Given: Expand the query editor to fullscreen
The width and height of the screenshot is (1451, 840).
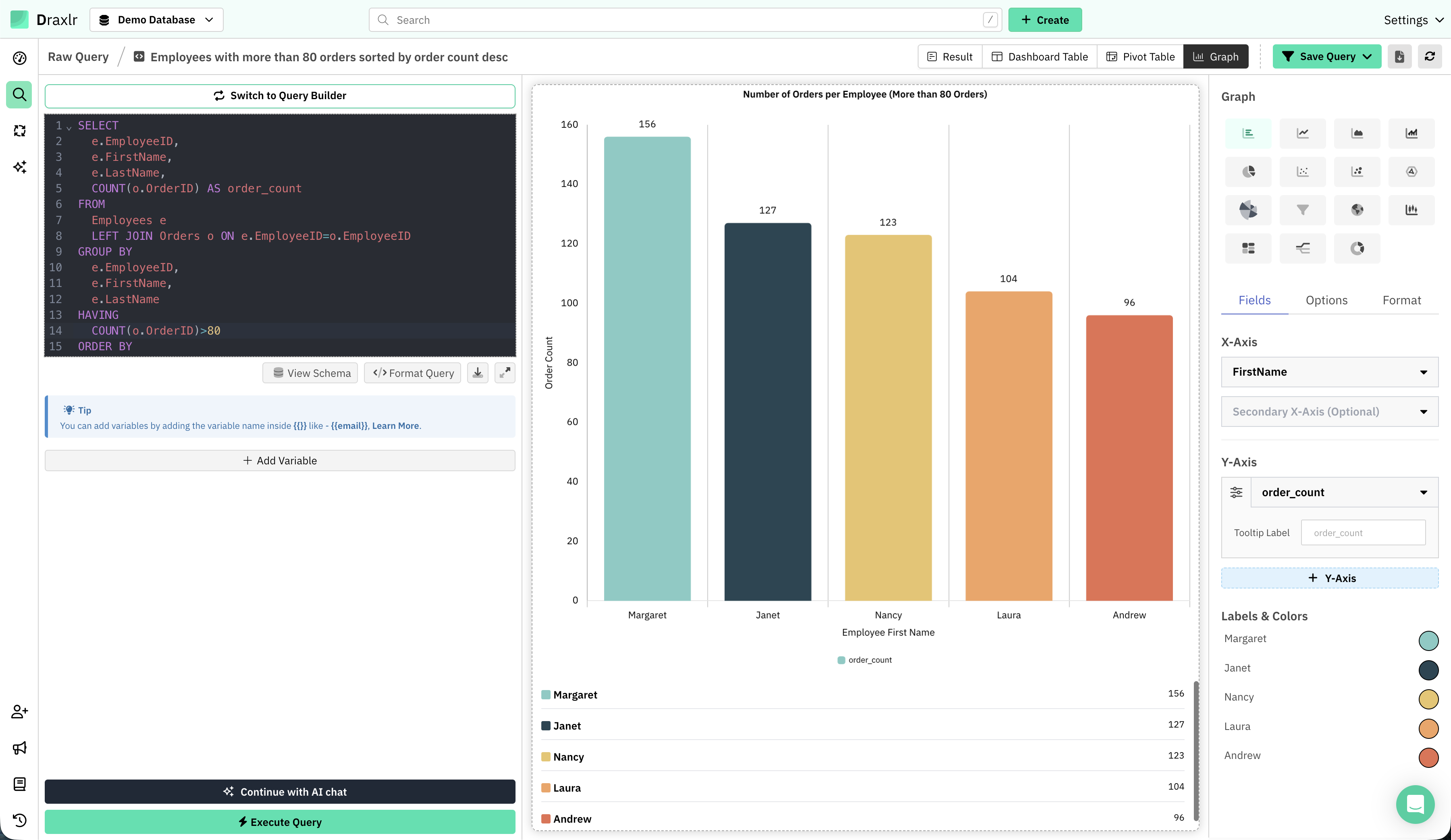Looking at the screenshot, I should [x=504, y=373].
